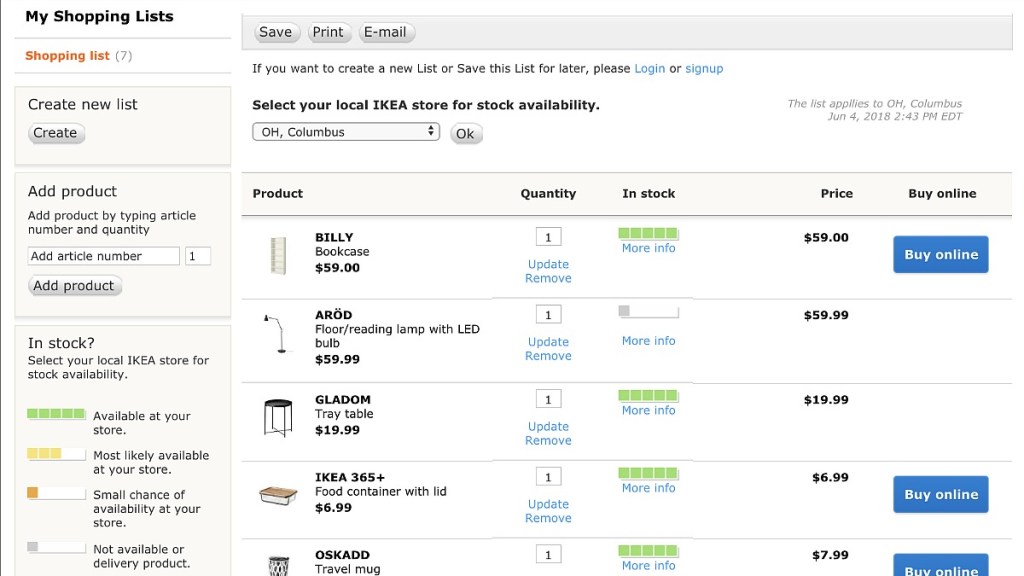Save the shopping list
Viewport: 1024px width, 576px height.
click(x=275, y=32)
